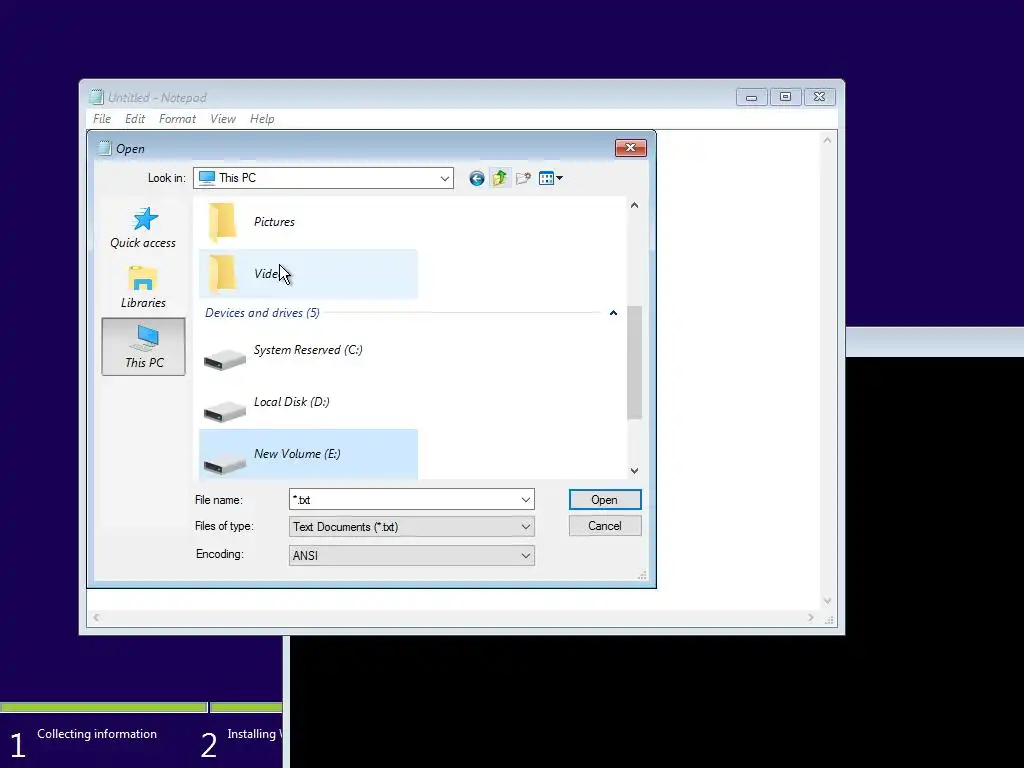Click into the File name text field

tap(404, 500)
